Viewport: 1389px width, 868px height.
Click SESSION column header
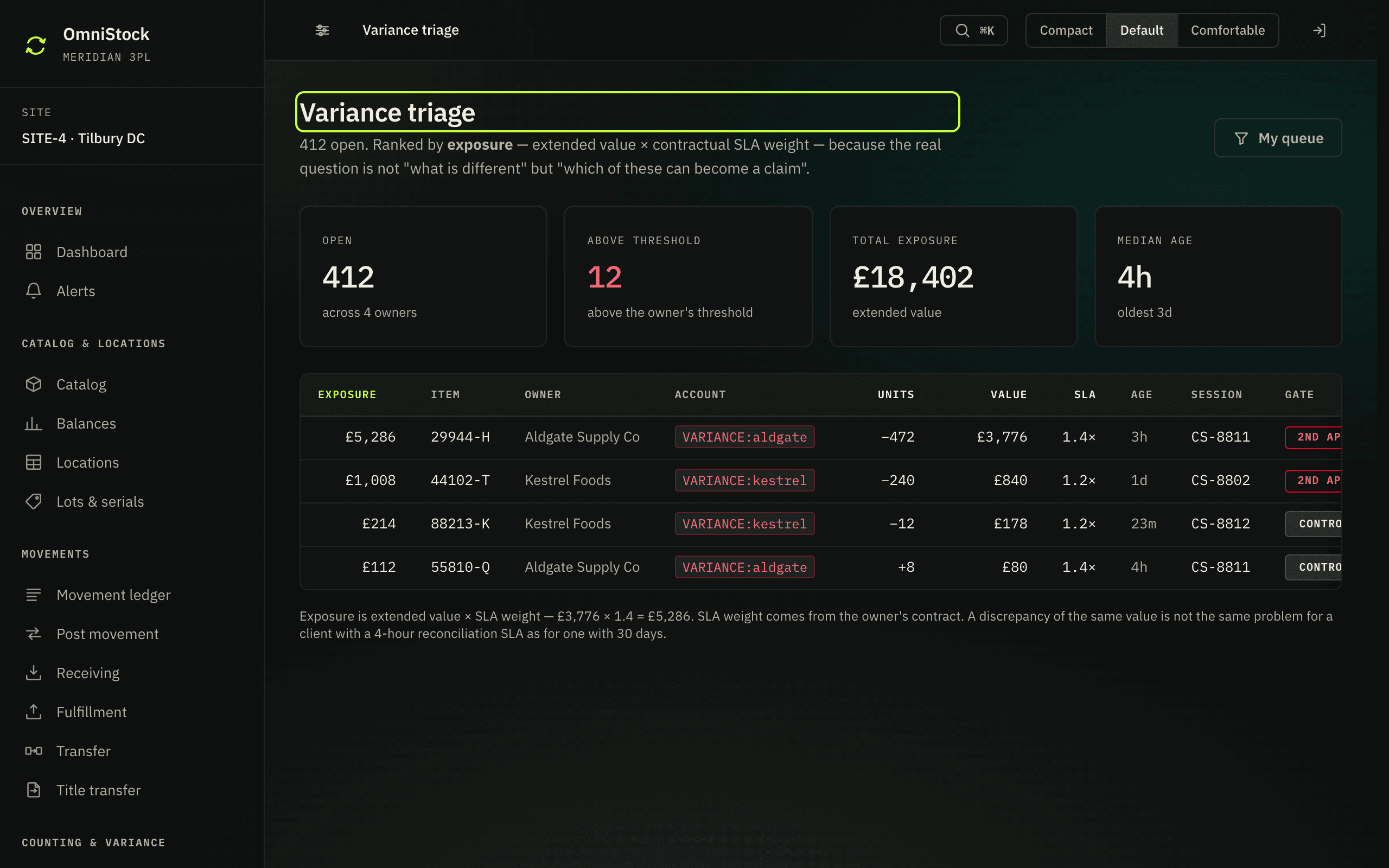click(x=1216, y=394)
